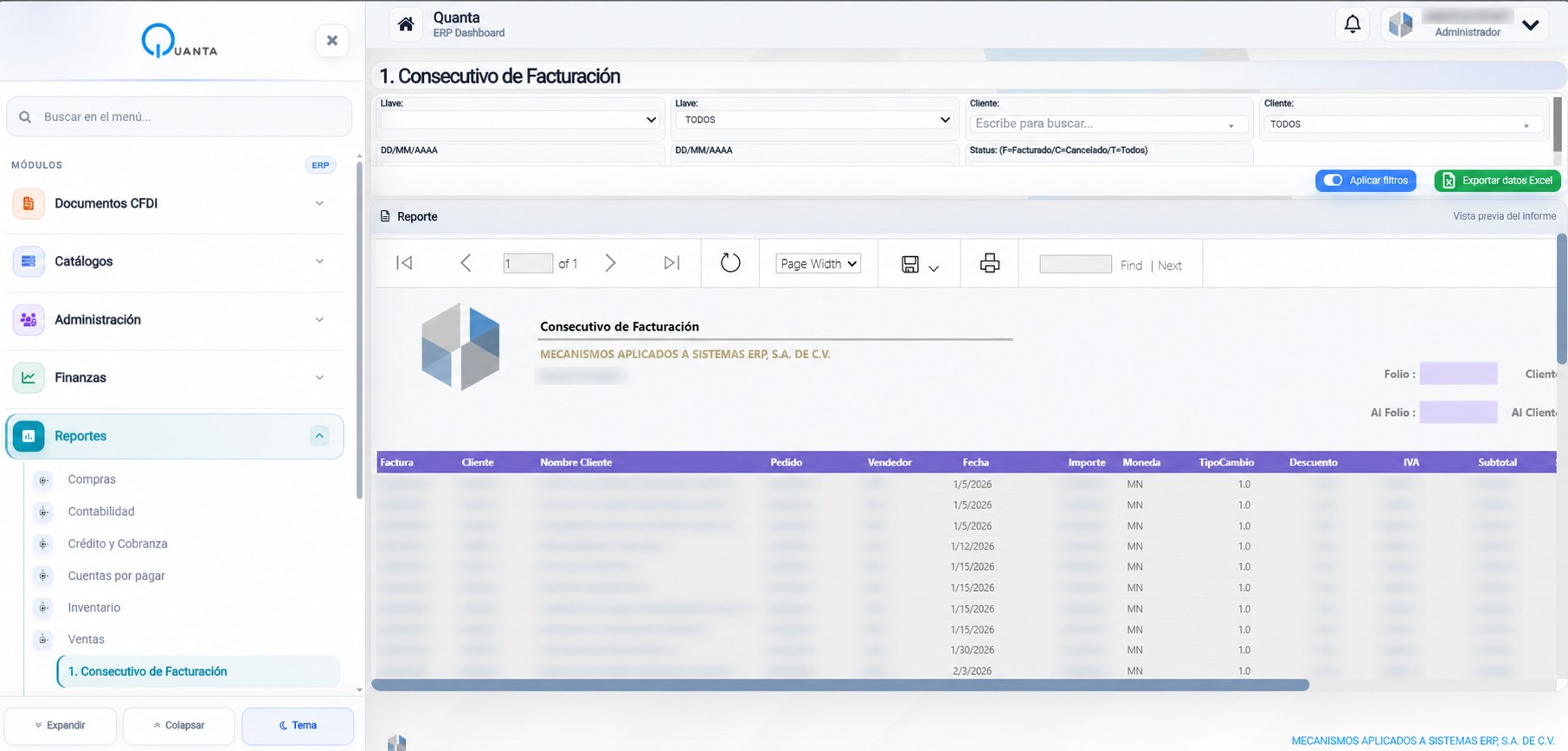Open Cuentas por pagar reports
The image size is (1568, 751).
[x=116, y=575]
